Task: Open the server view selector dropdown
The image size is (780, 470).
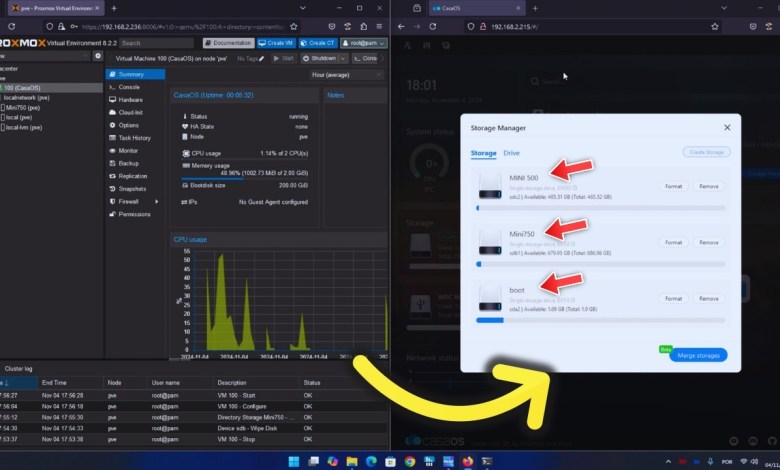Action: pyautogui.click(x=44, y=56)
